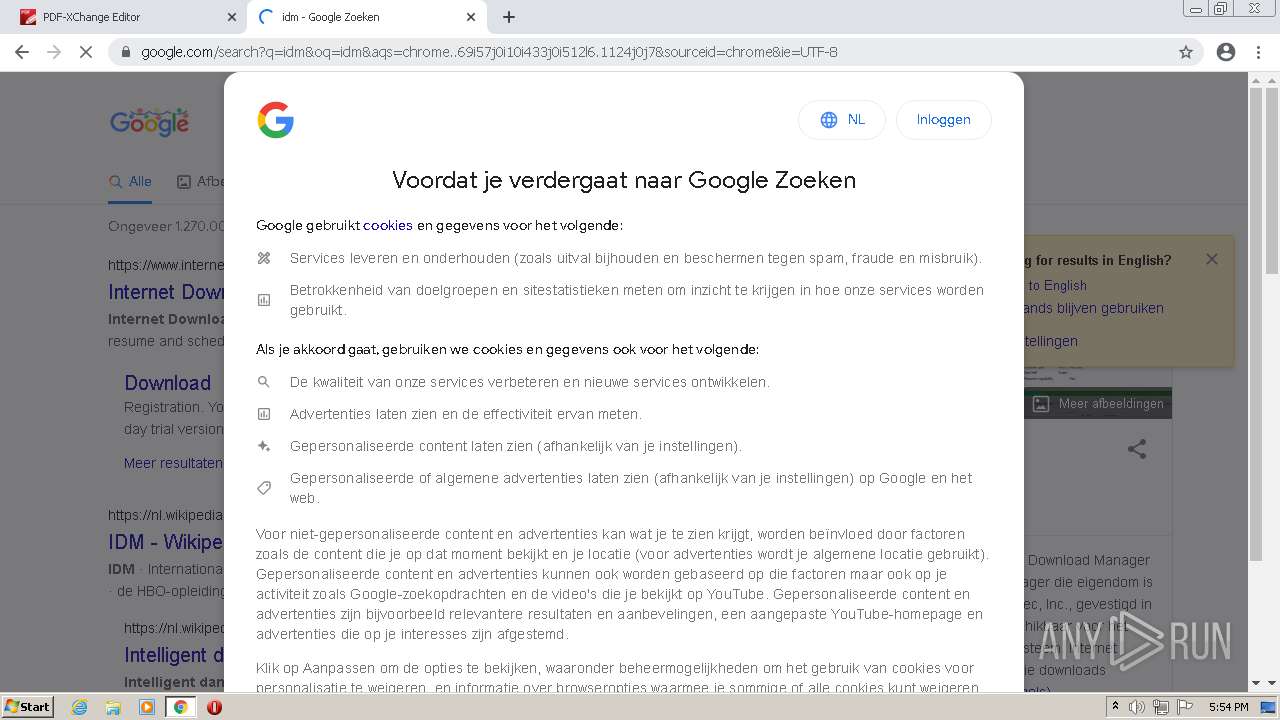1280x720 pixels.
Task: Open the Chrome three-dot menu
Action: click(1258, 52)
